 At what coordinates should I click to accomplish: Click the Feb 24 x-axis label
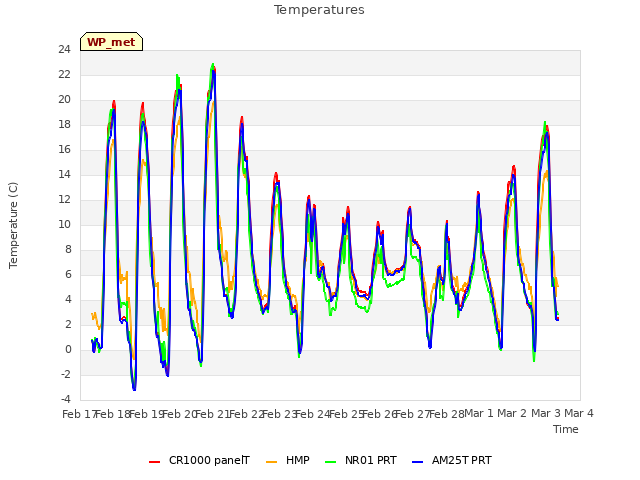point(312,414)
